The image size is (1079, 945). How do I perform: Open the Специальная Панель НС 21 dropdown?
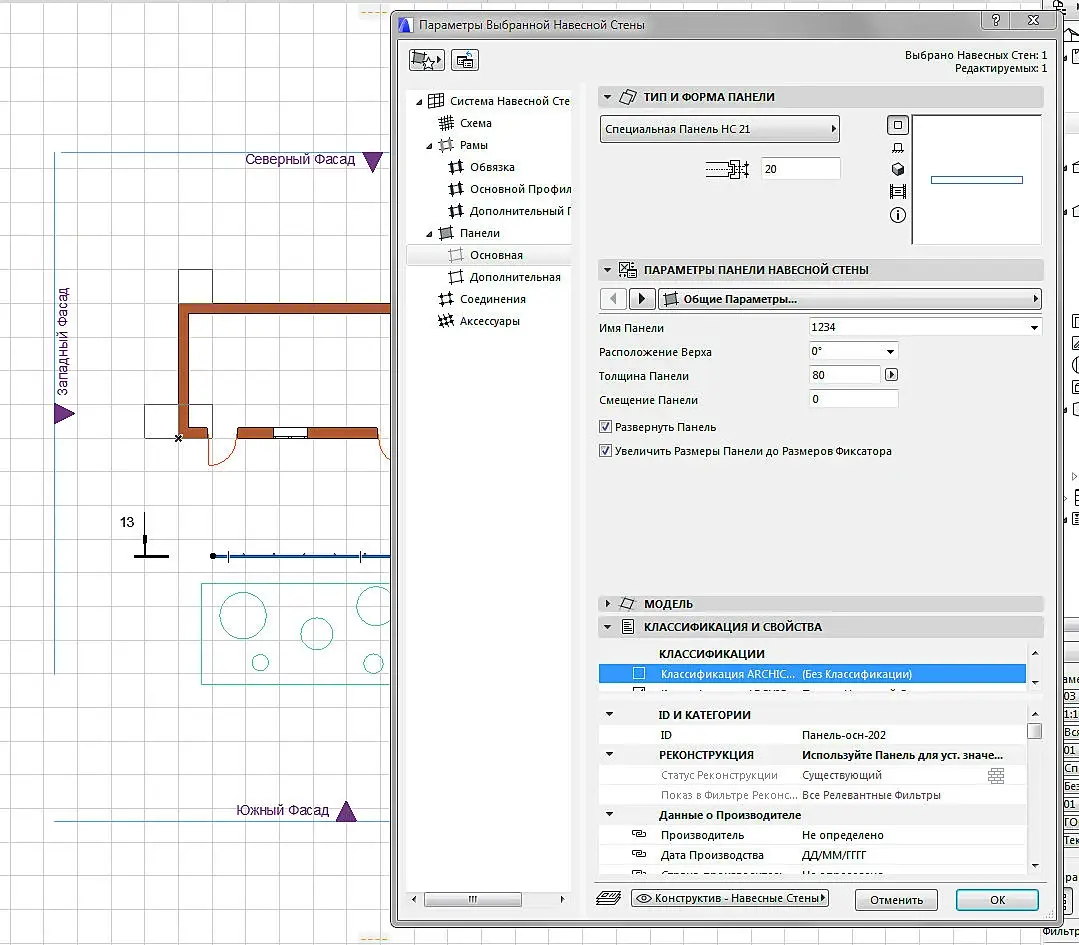pyautogui.click(x=719, y=129)
